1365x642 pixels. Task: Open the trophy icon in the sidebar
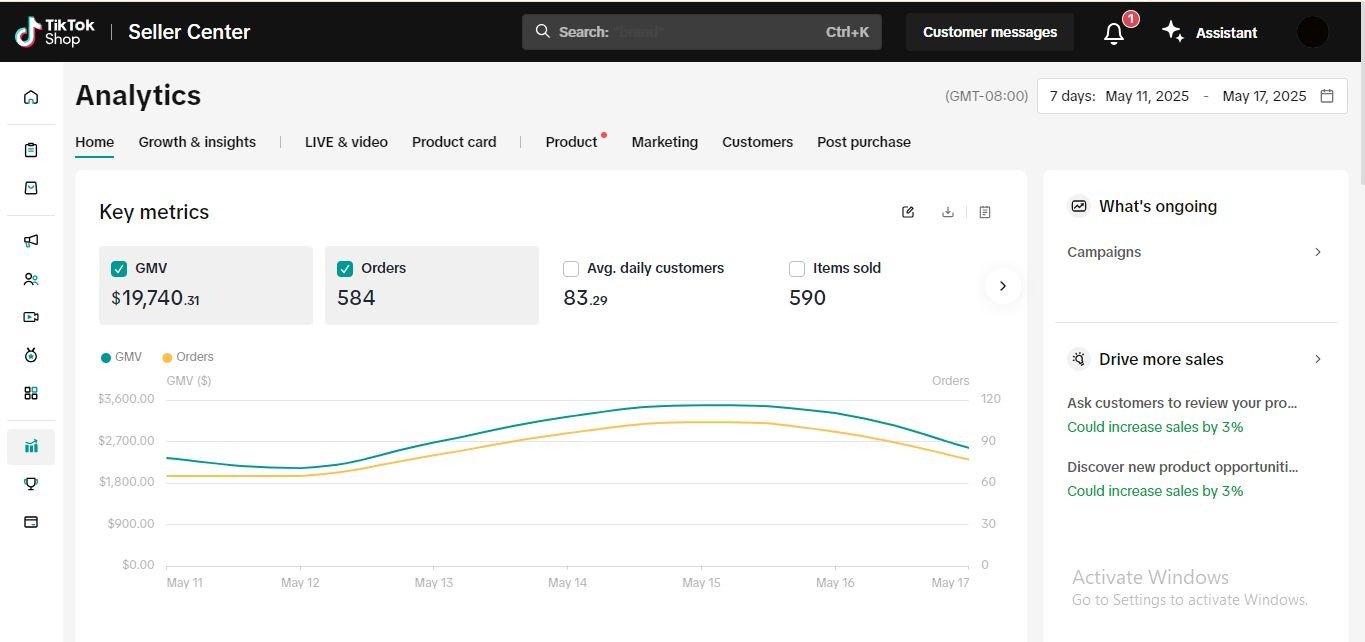click(31, 484)
